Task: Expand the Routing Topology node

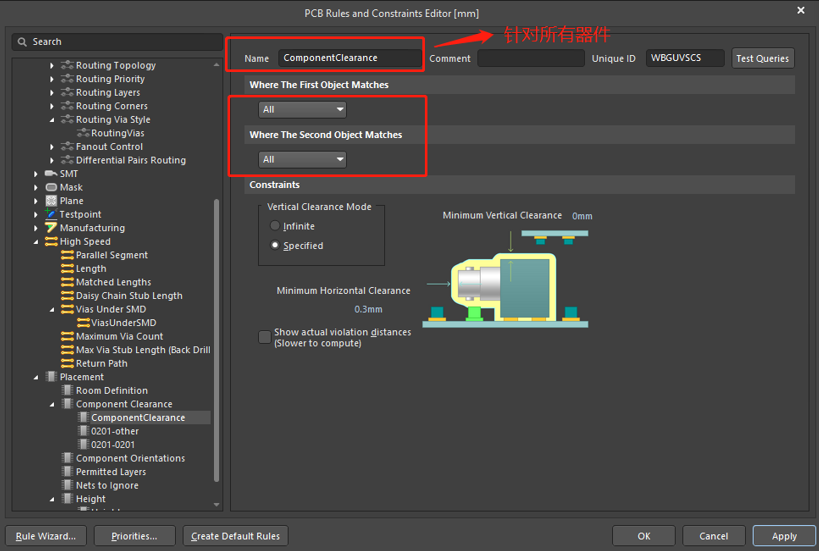Action: pyautogui.click(x=51, y=65)
